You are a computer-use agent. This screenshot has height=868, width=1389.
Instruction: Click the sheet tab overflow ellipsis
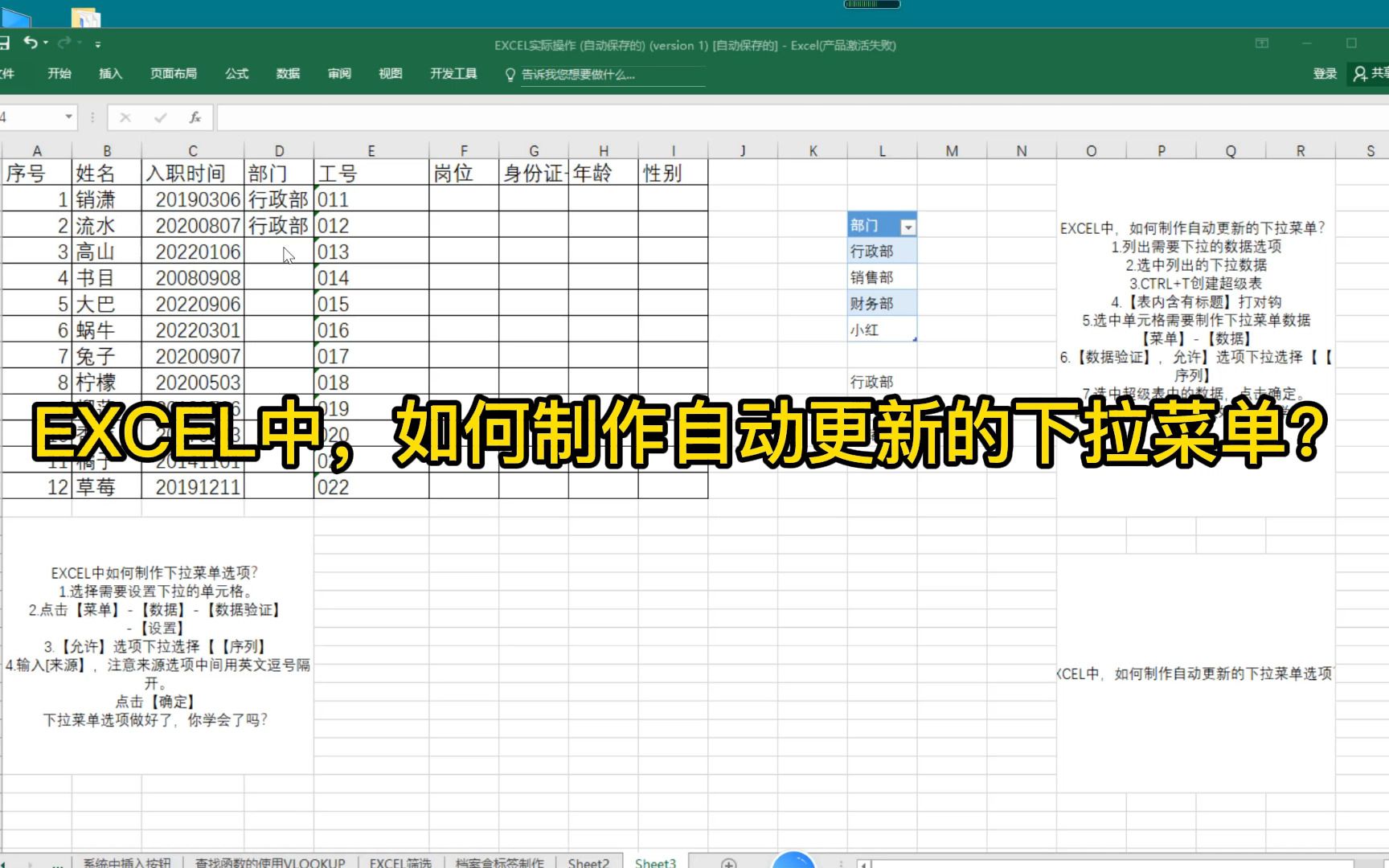[x=58, y=865]
